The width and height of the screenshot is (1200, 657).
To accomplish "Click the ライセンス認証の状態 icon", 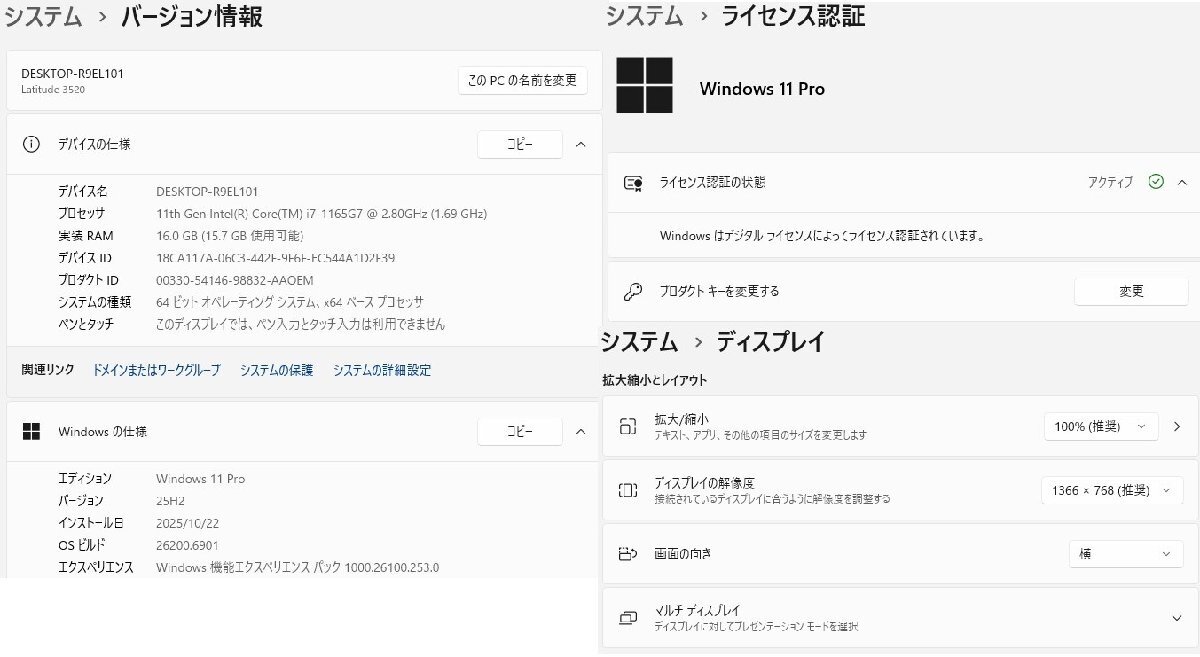I will click(634, 184).
